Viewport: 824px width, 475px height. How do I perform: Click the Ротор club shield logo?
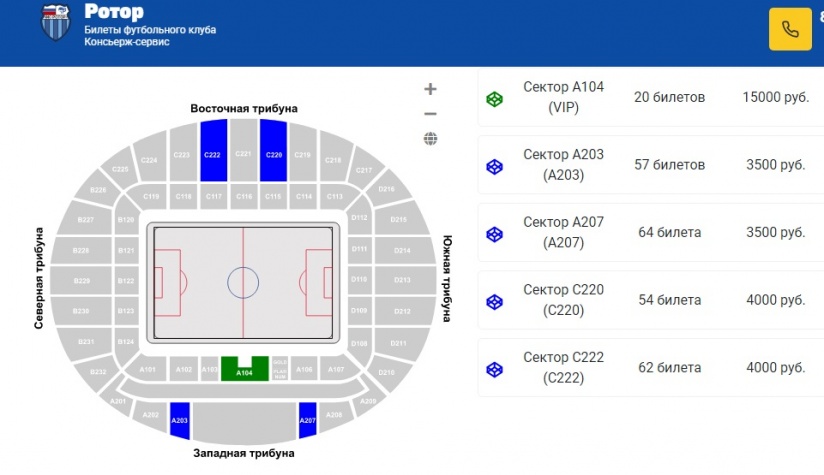coord(56,22)
